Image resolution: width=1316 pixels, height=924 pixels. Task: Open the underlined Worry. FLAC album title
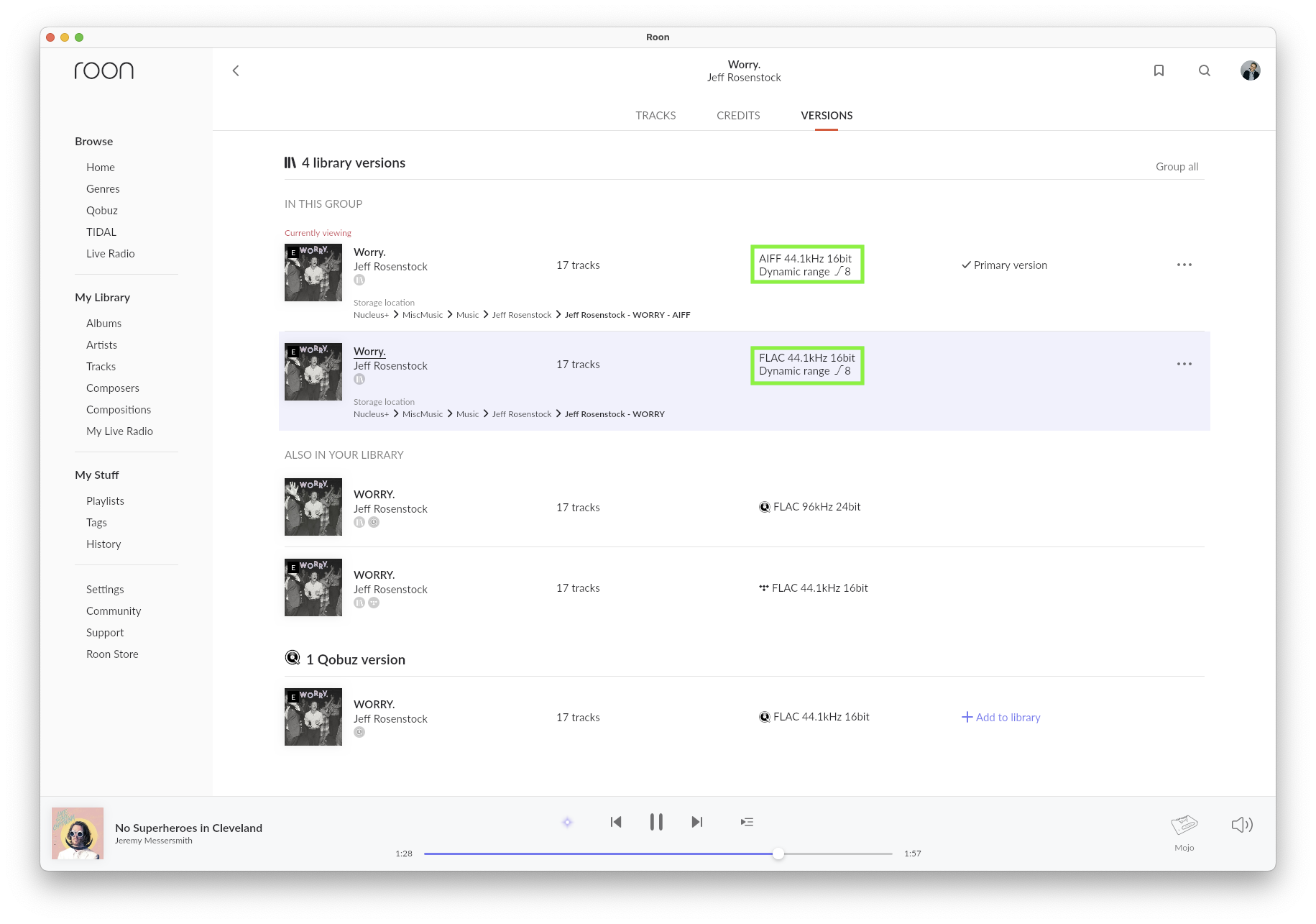coord(369,351)
